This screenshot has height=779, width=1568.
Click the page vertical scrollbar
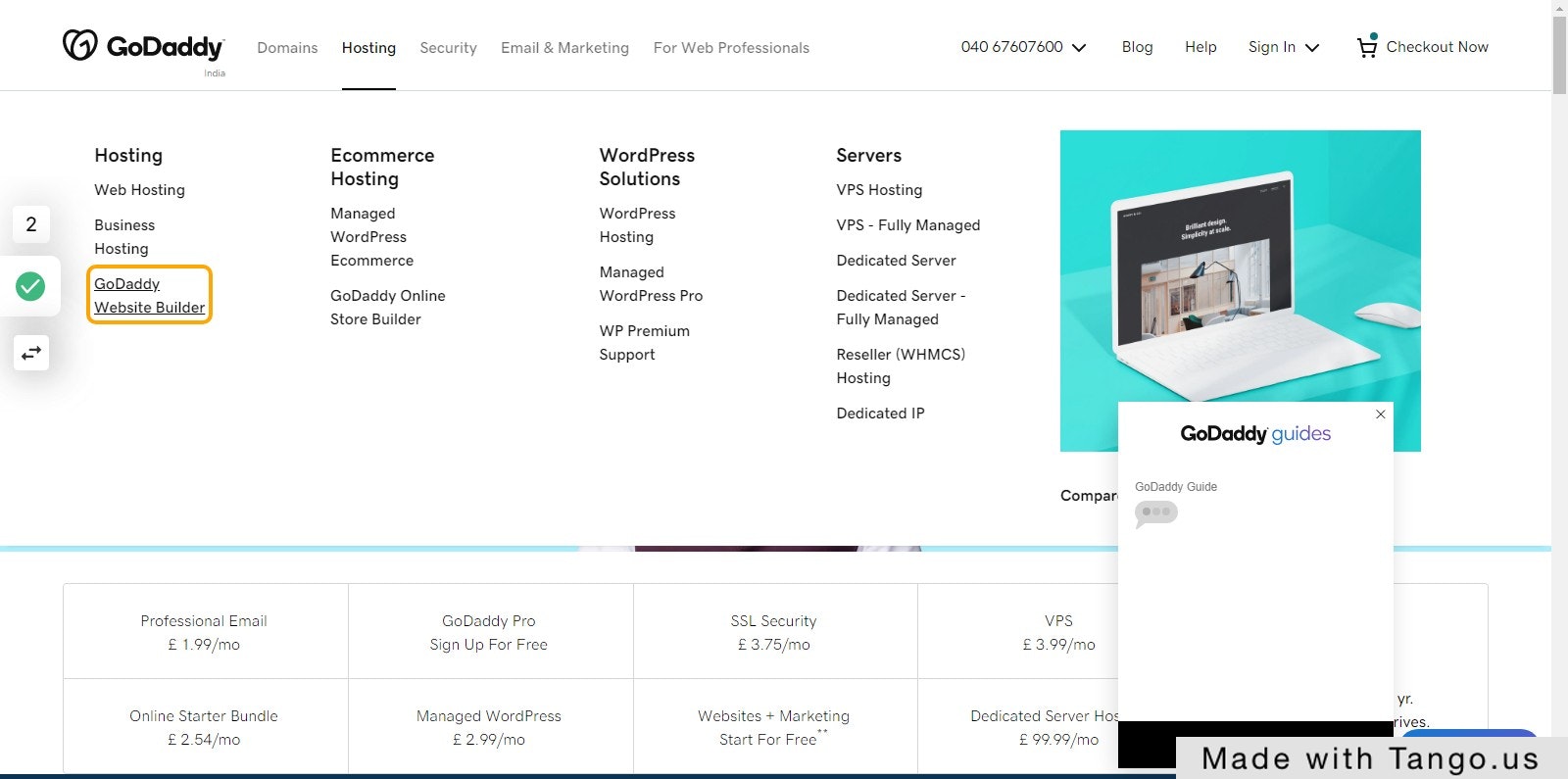pyautogui.click(x=1559, y=55)
